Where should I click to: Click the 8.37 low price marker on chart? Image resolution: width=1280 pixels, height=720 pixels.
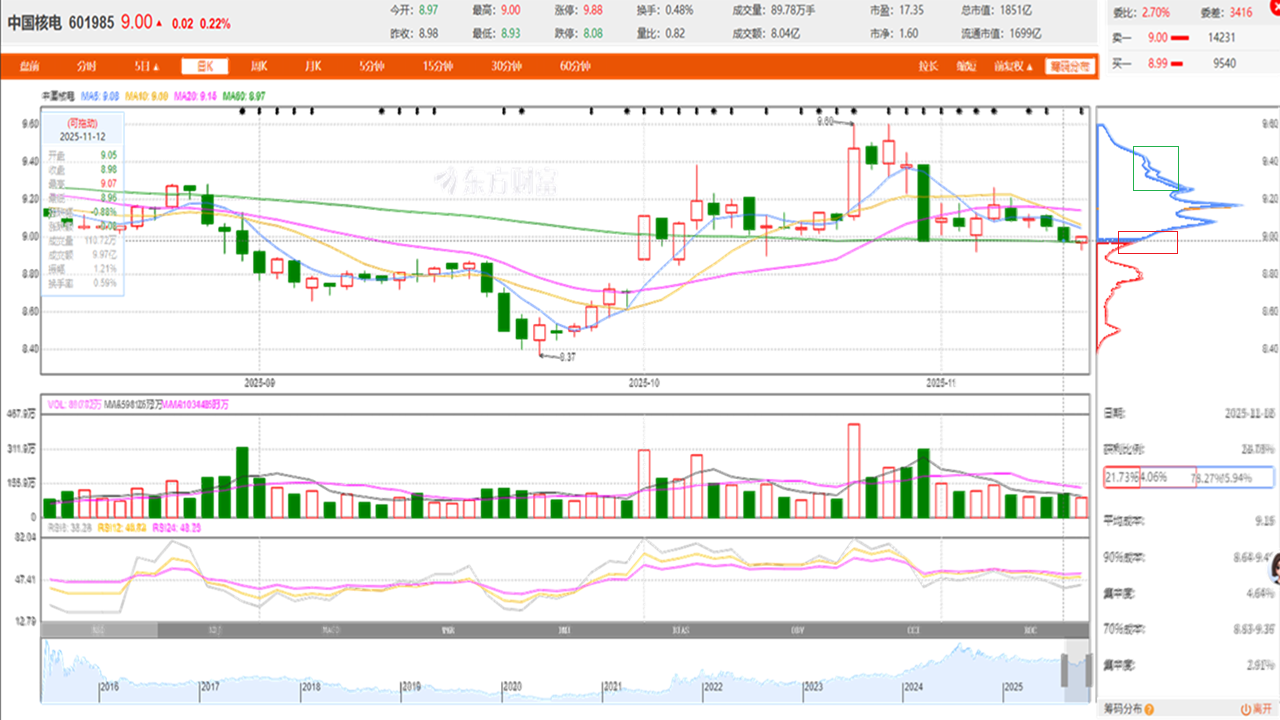567,357
